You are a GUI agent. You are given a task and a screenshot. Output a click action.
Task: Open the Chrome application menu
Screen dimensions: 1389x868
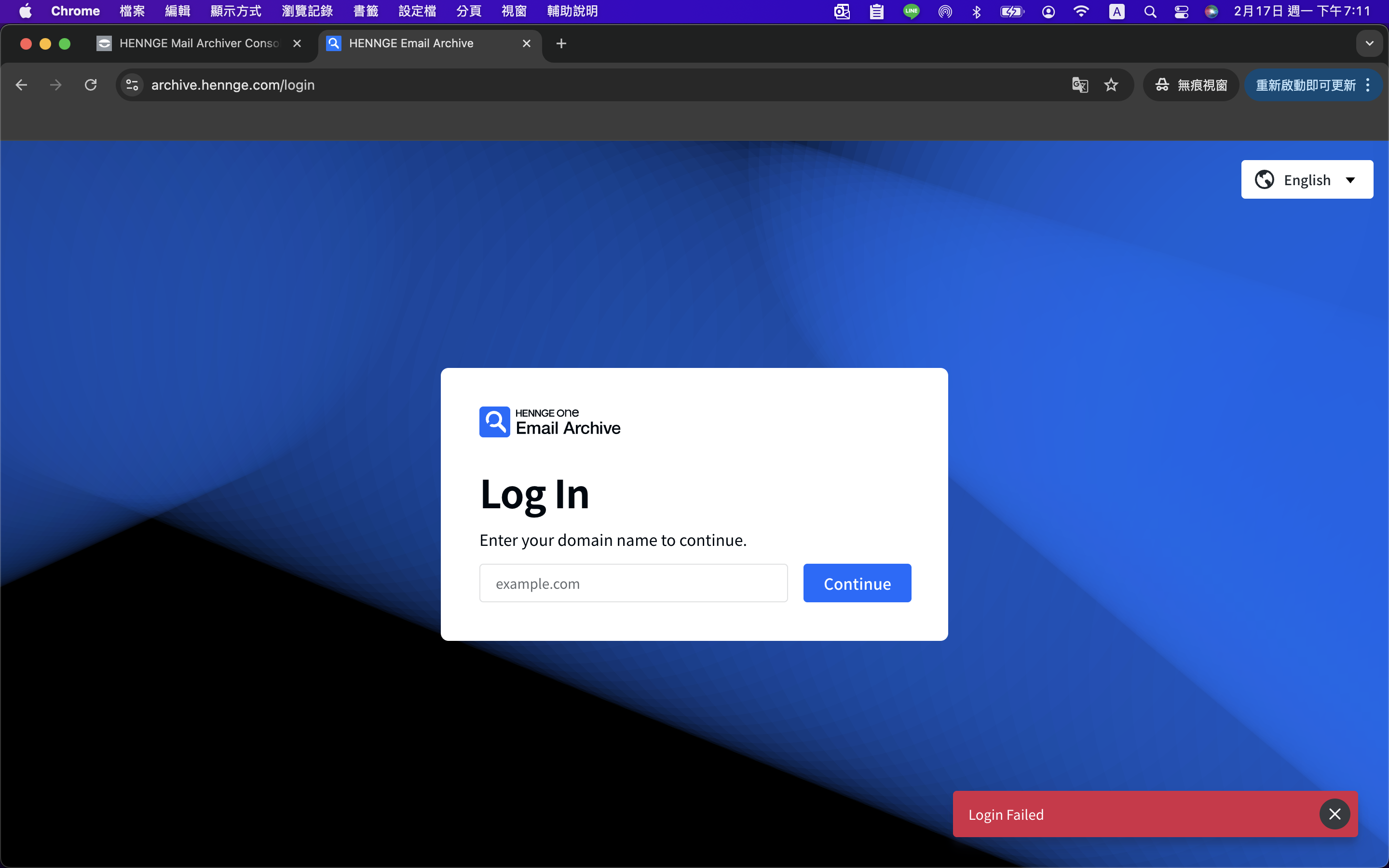(75, 11)
